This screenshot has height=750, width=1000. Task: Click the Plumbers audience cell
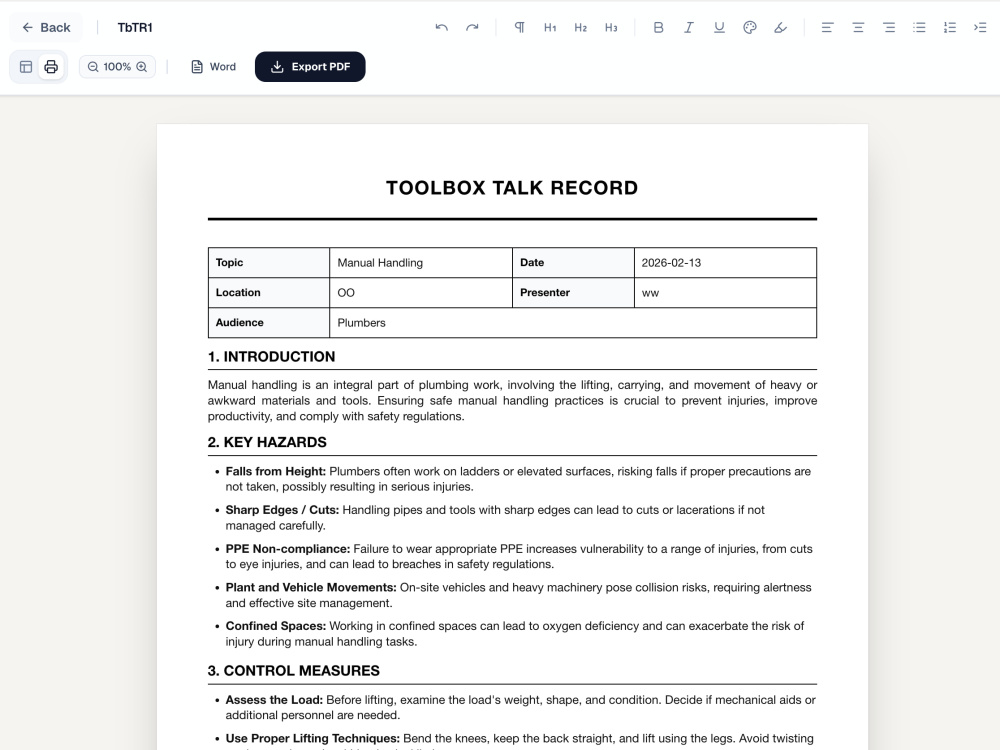(x=573, y=323)
